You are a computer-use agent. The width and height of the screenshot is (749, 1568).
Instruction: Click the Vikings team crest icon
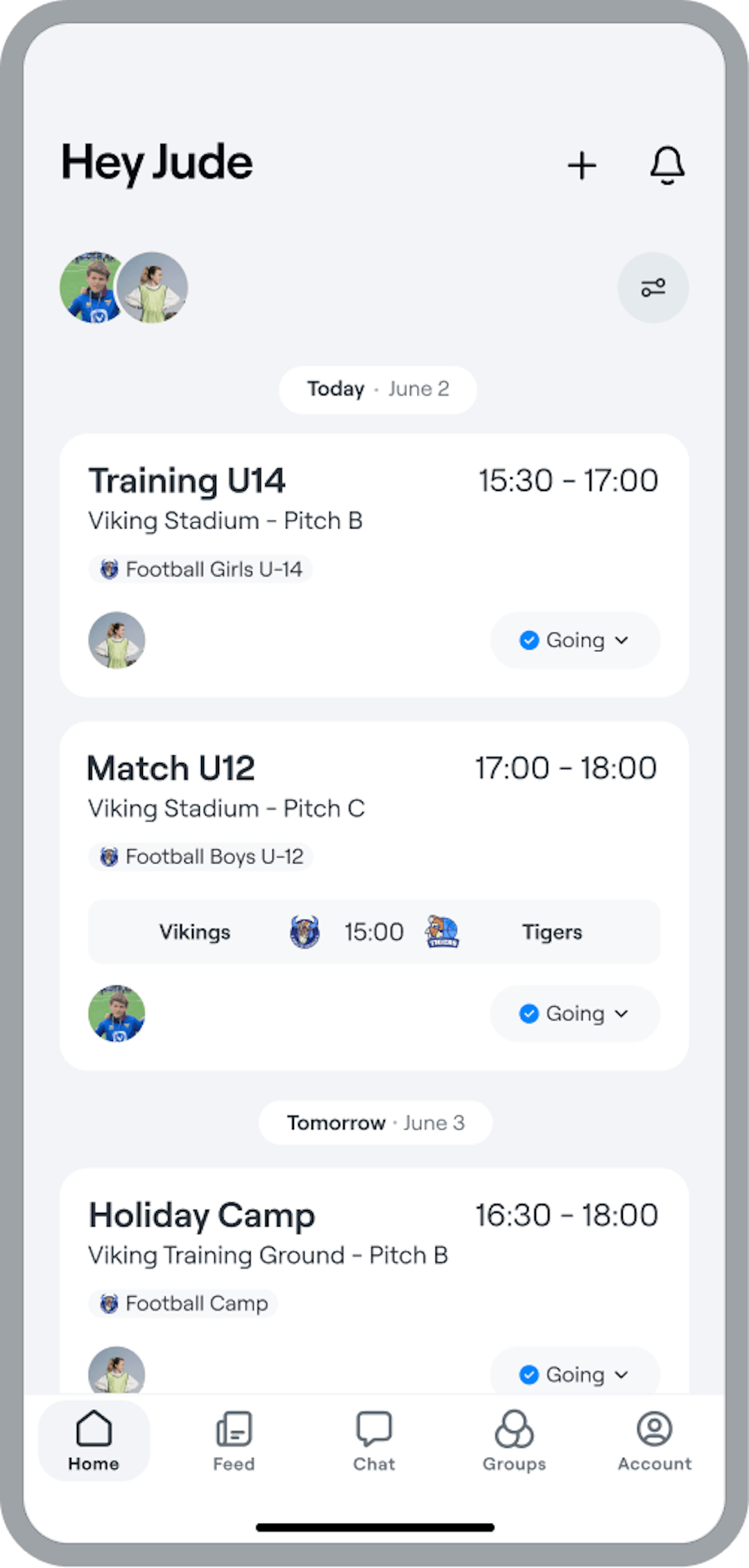coord(304,931)
